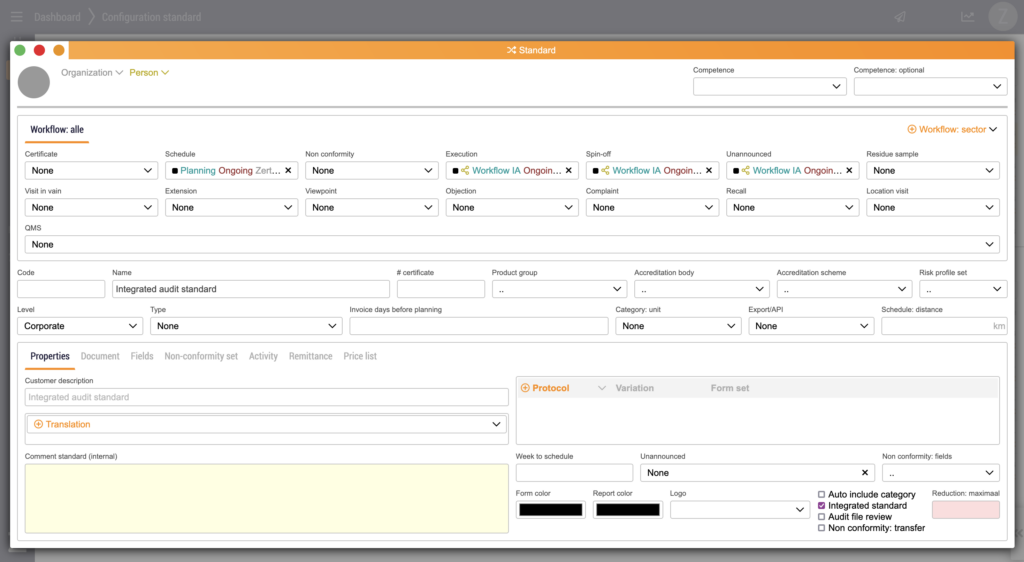Click the plus icon beside Workflow: sector
The image size is (1024, 562).
[x=912, y=130]
